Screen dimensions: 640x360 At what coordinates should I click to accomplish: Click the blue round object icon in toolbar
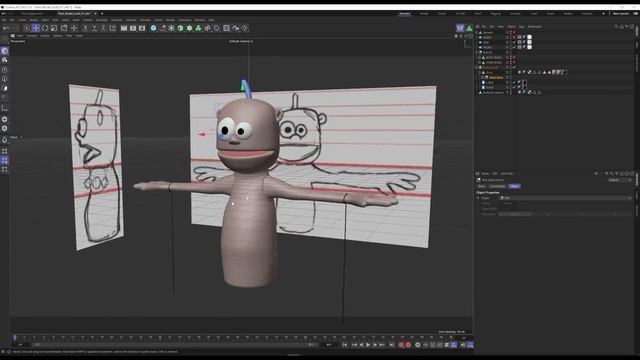pos(153,28)
